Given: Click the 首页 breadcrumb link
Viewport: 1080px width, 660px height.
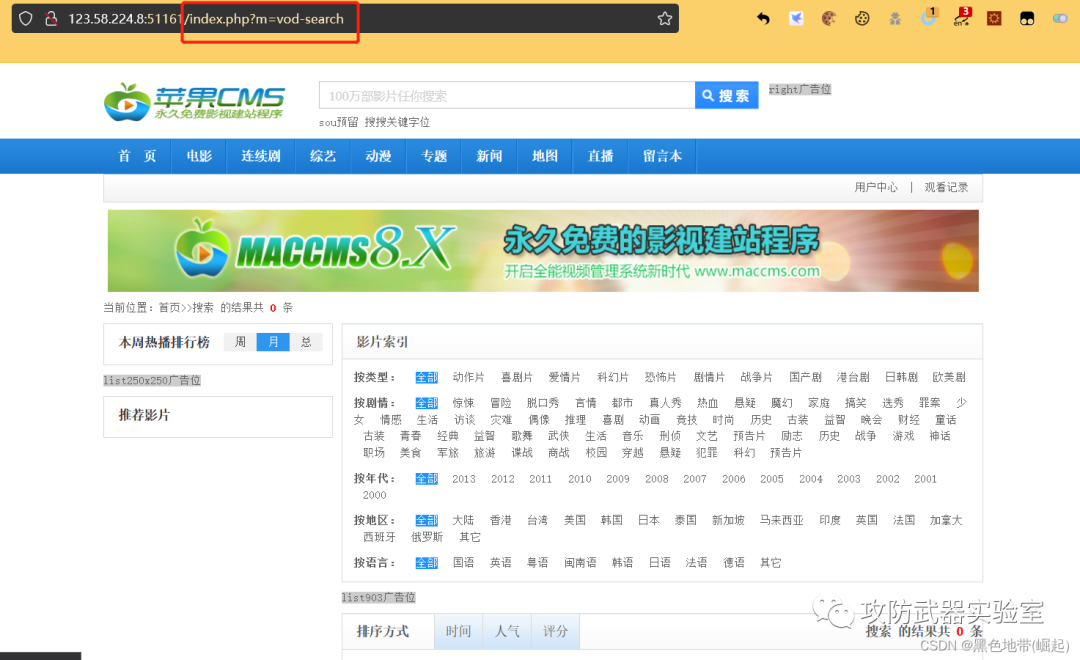Looking at the screenshot, I should point(169,307).
